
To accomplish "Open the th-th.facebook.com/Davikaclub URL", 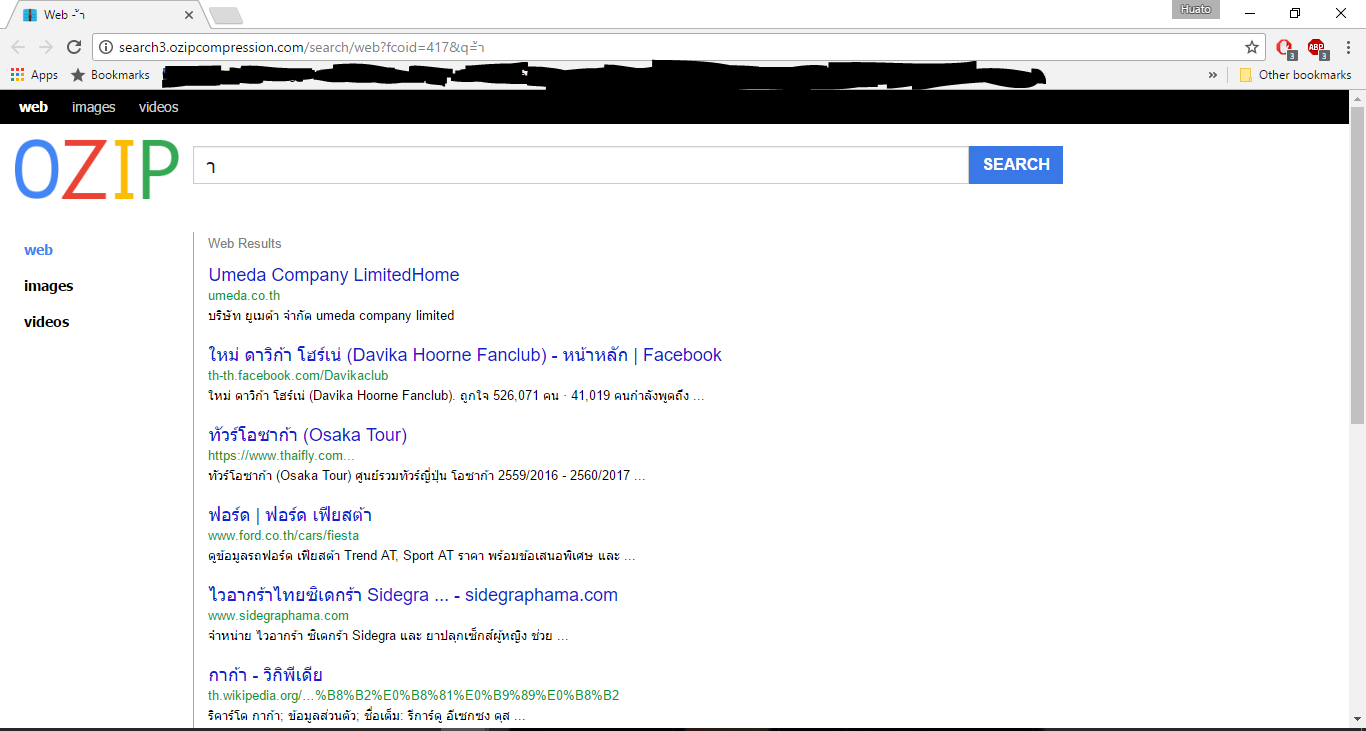I will click(x=298, y=376).
